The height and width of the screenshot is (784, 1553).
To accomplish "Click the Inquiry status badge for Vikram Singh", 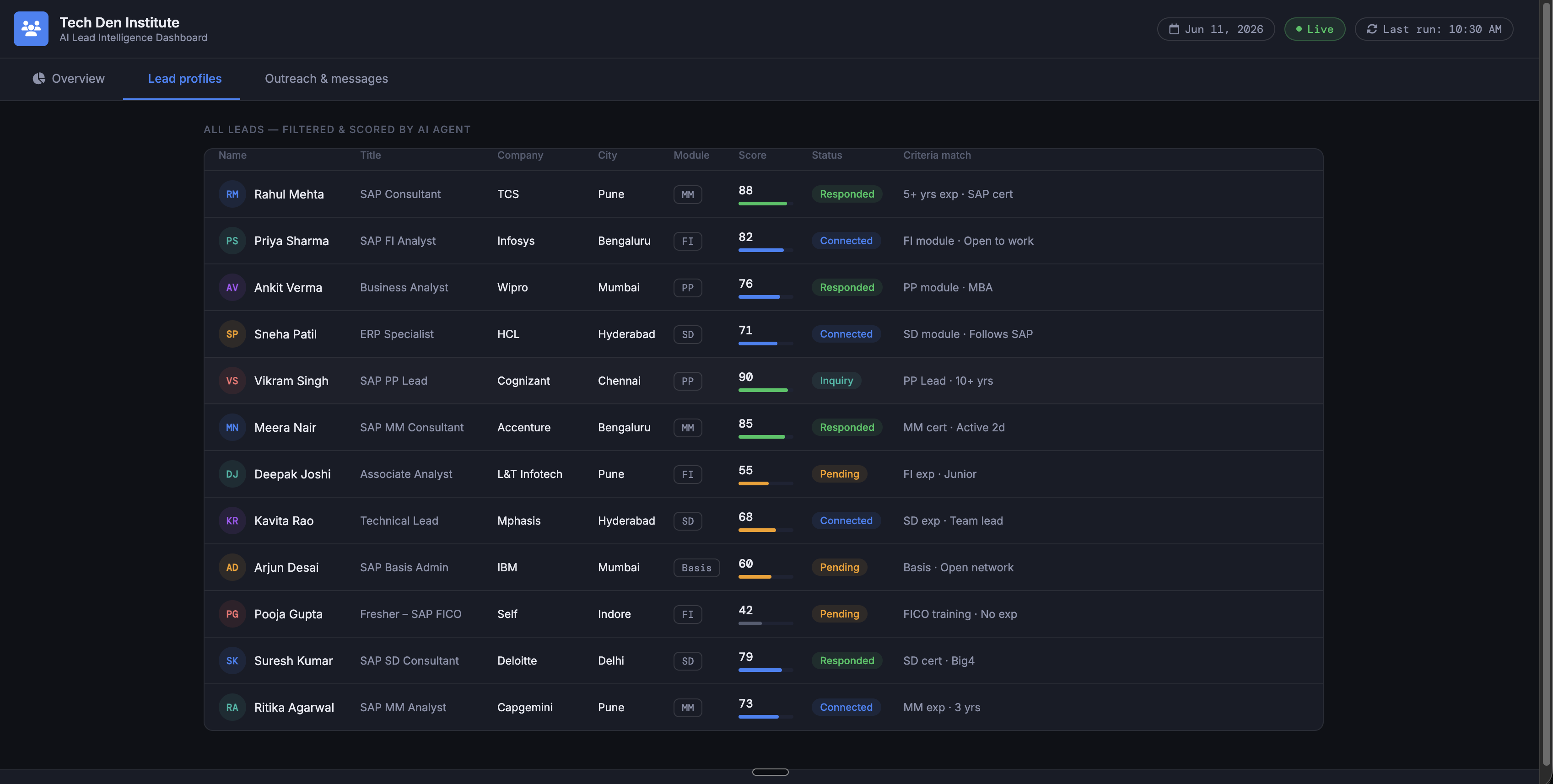I will [x=836, y=381].
